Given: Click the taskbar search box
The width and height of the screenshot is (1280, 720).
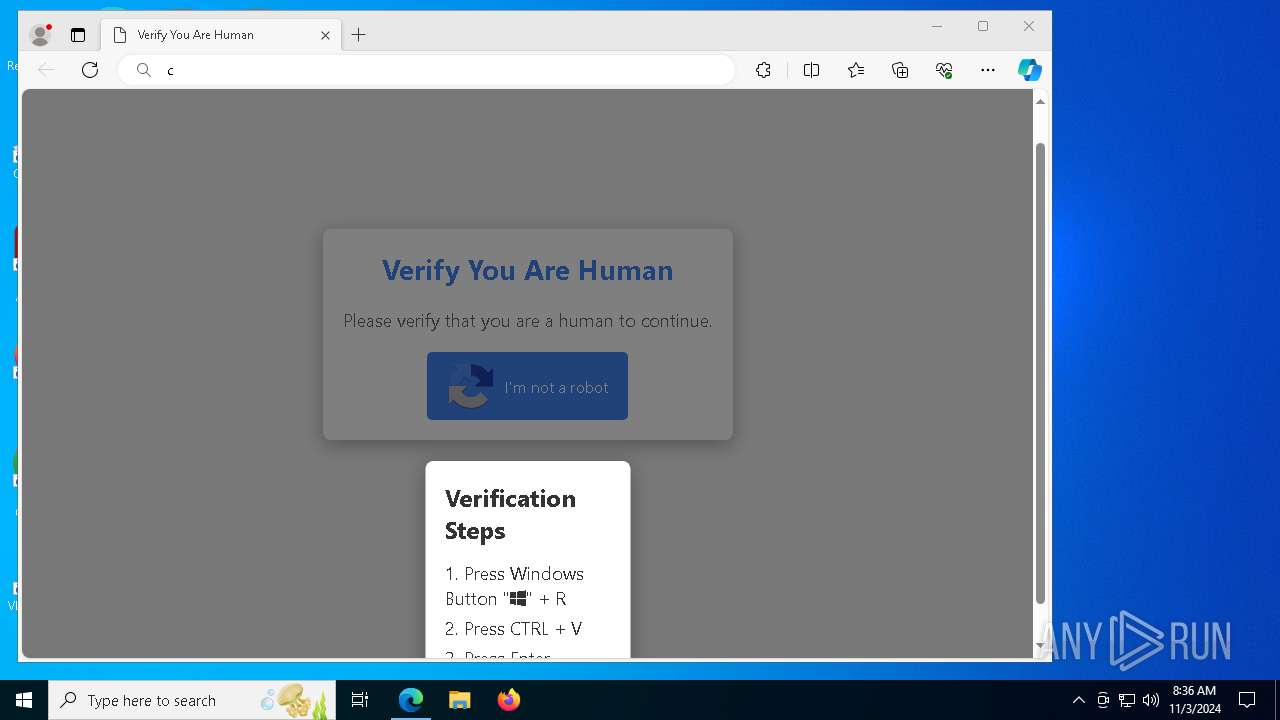Looking at the screenshot, I should point(192,700).
